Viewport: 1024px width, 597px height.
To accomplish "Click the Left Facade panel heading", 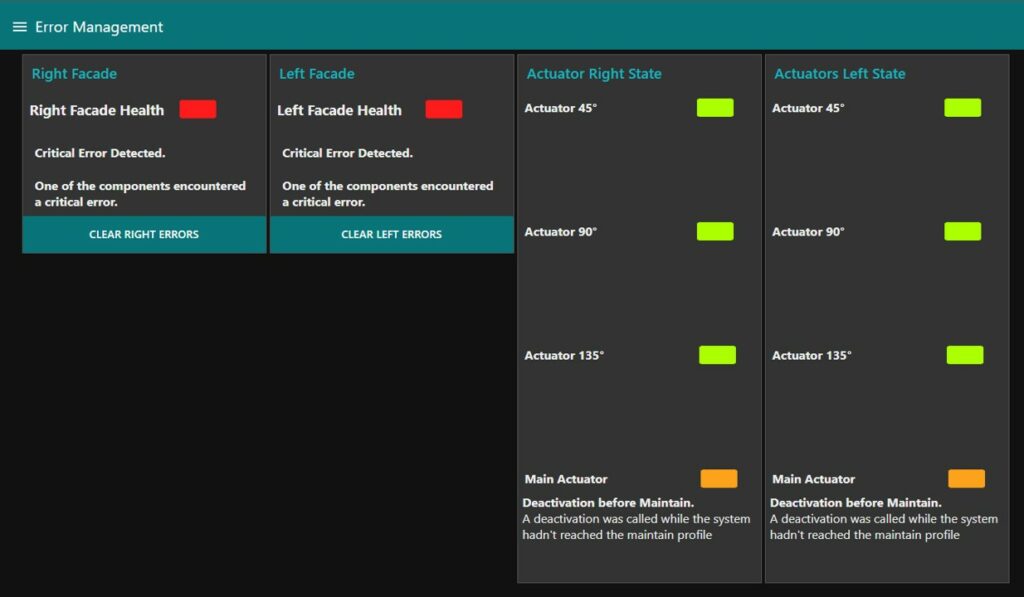I will pos(317,74).
